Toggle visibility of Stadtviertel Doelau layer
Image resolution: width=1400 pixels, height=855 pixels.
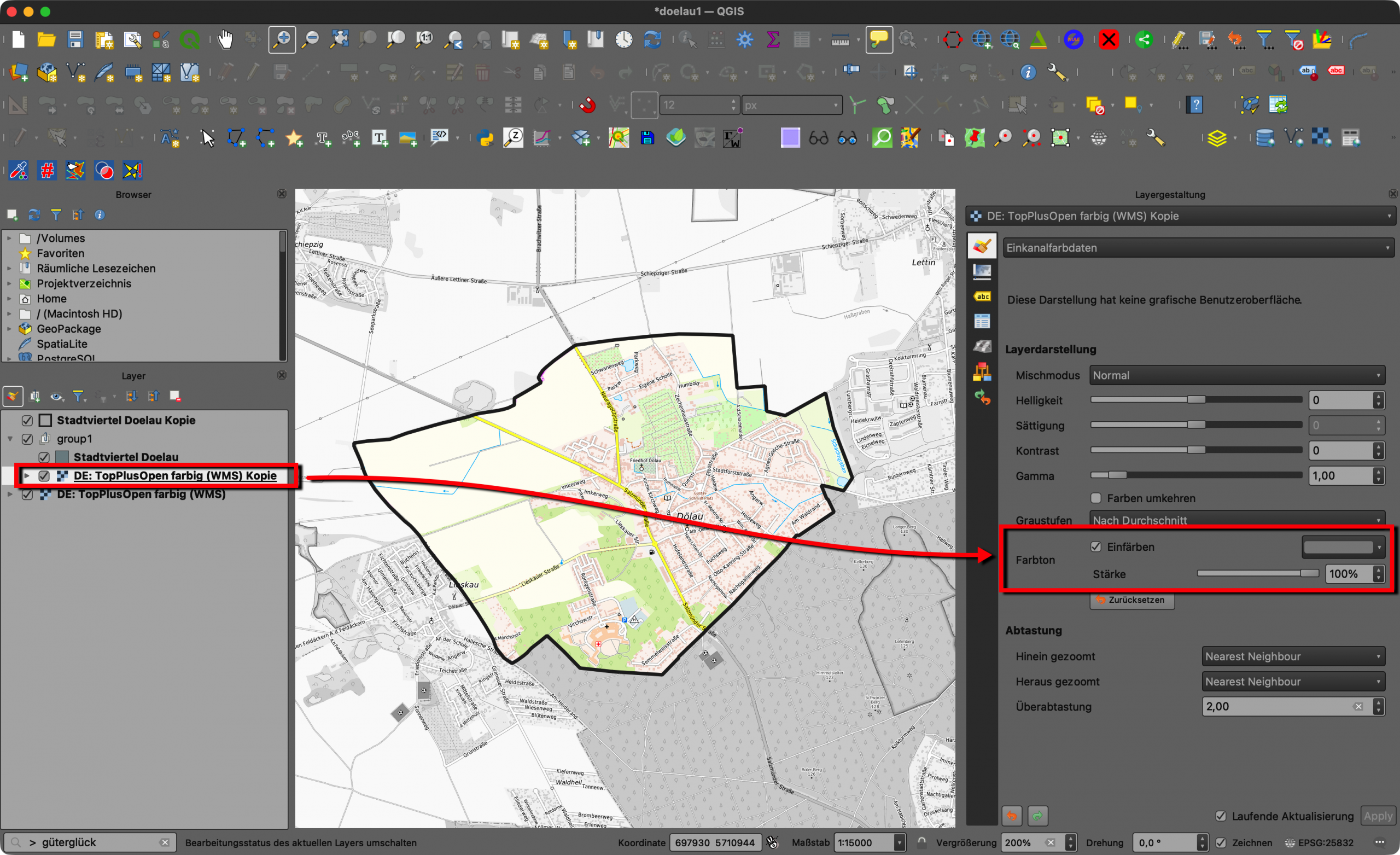point(44,457)
